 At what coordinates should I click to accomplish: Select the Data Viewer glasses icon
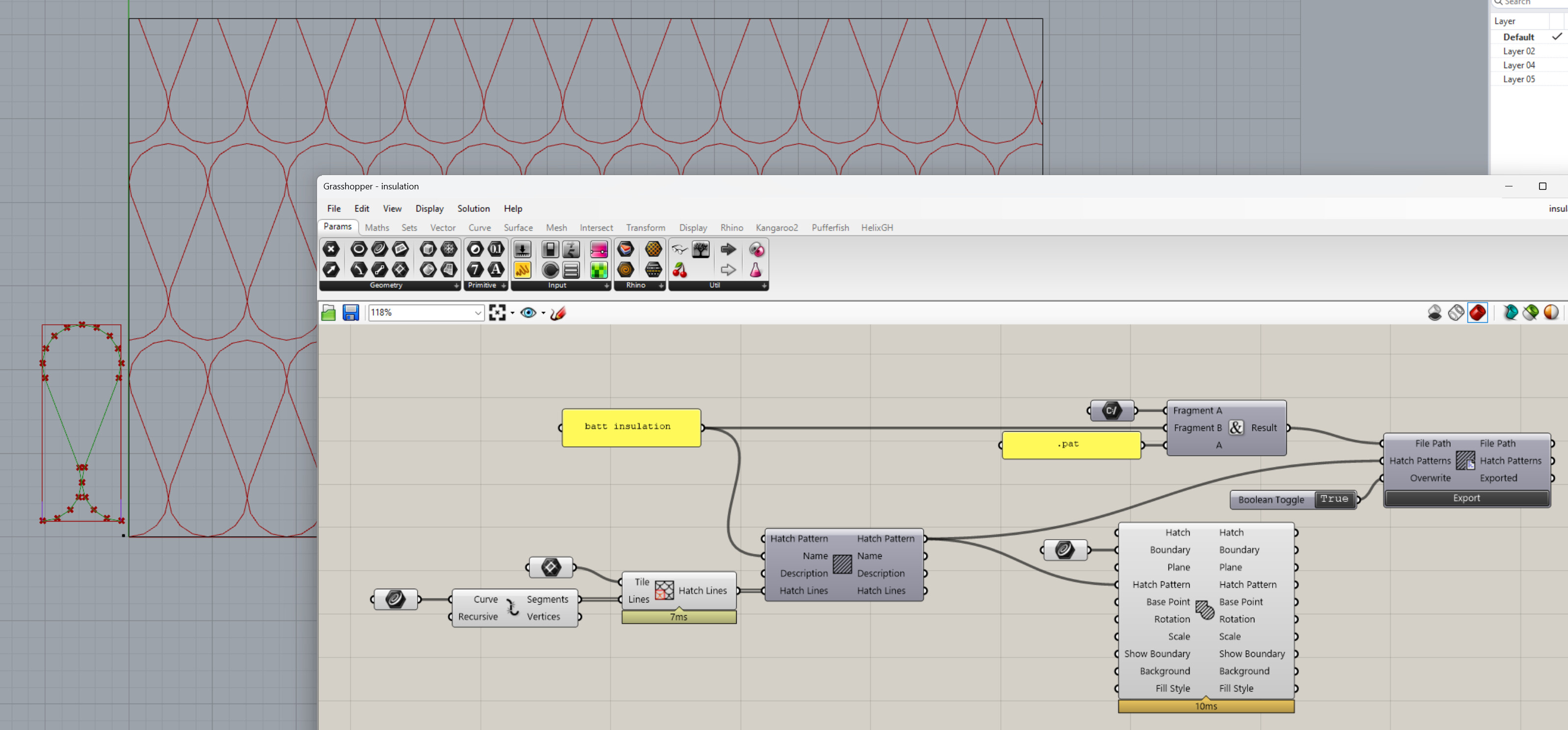pos(680,249)
